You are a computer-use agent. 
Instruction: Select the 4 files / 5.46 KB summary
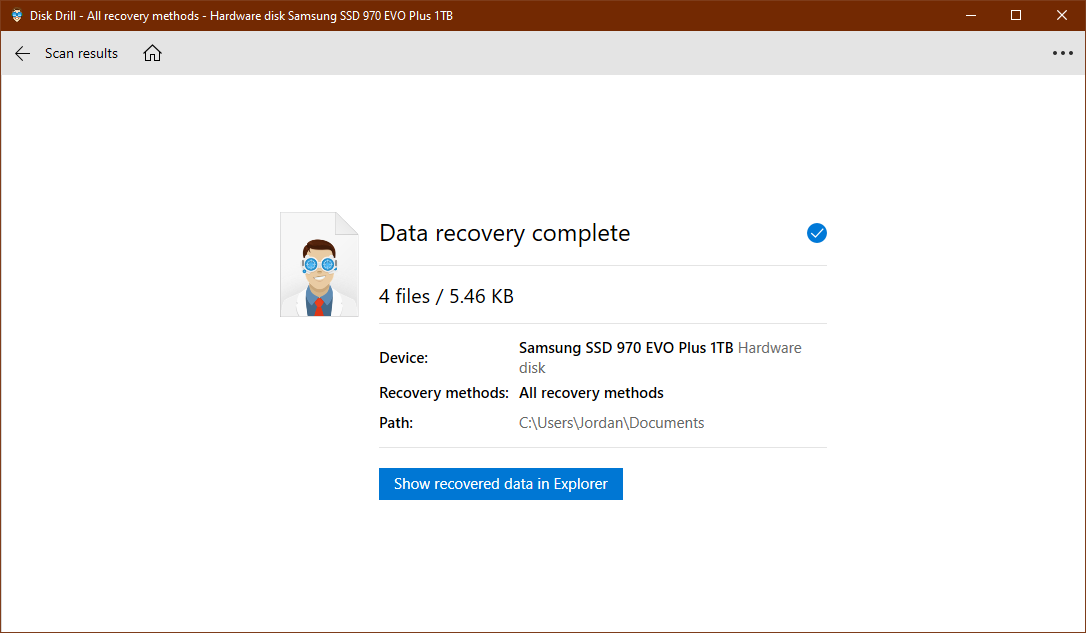point(445,295)
